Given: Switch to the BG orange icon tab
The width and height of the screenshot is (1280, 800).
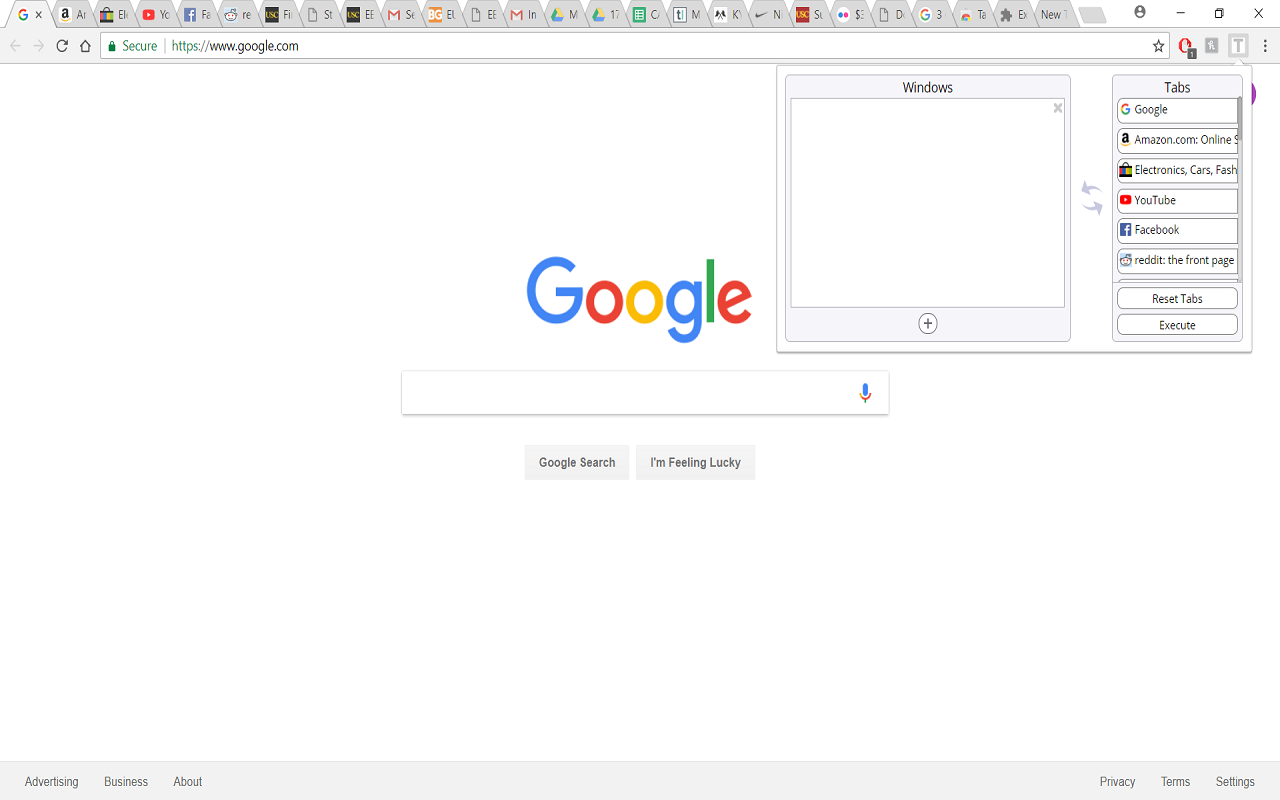Looking at the screenshot, I should coord(442,15).
